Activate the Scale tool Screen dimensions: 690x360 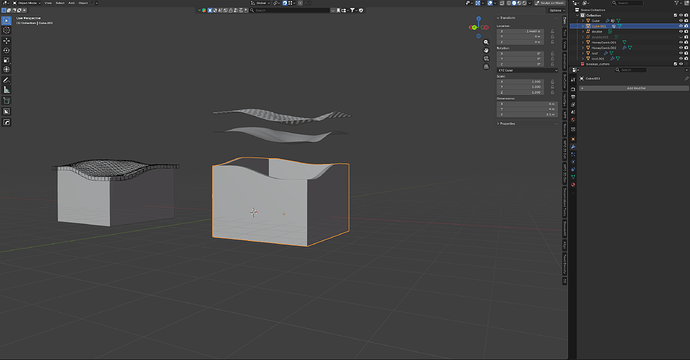6,60
